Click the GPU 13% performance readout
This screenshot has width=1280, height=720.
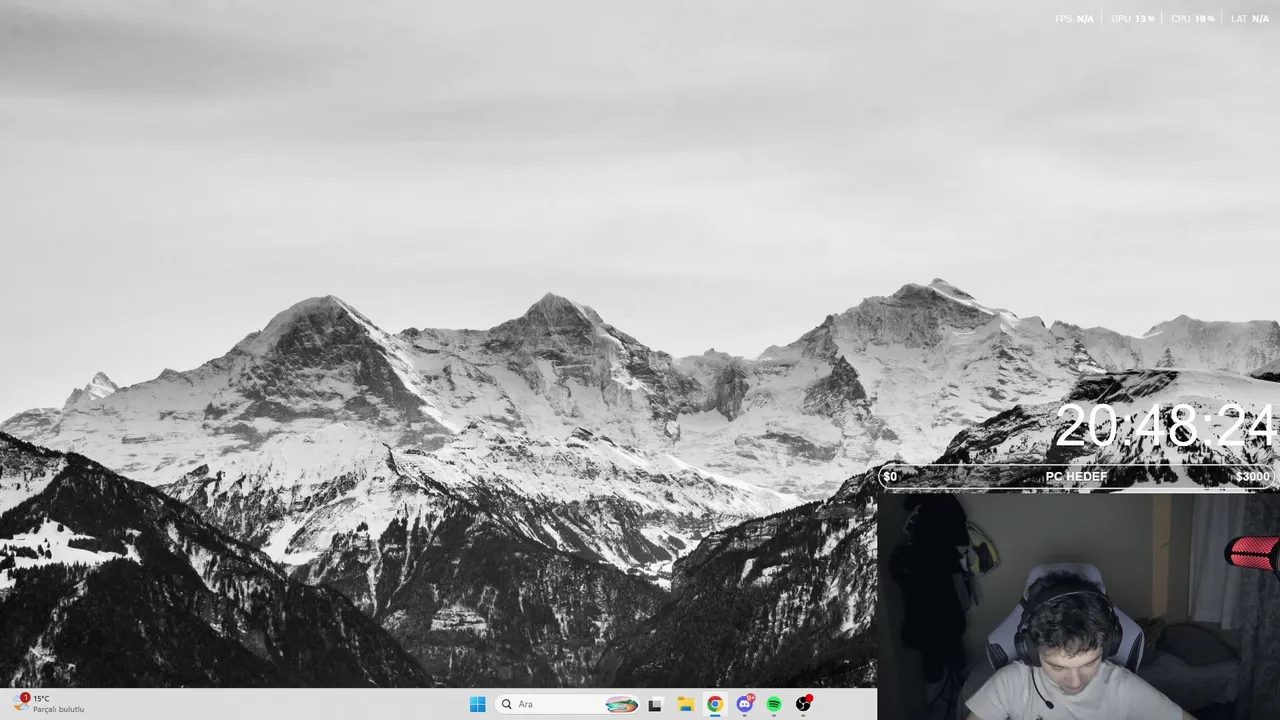click(x=1133, y=19)
